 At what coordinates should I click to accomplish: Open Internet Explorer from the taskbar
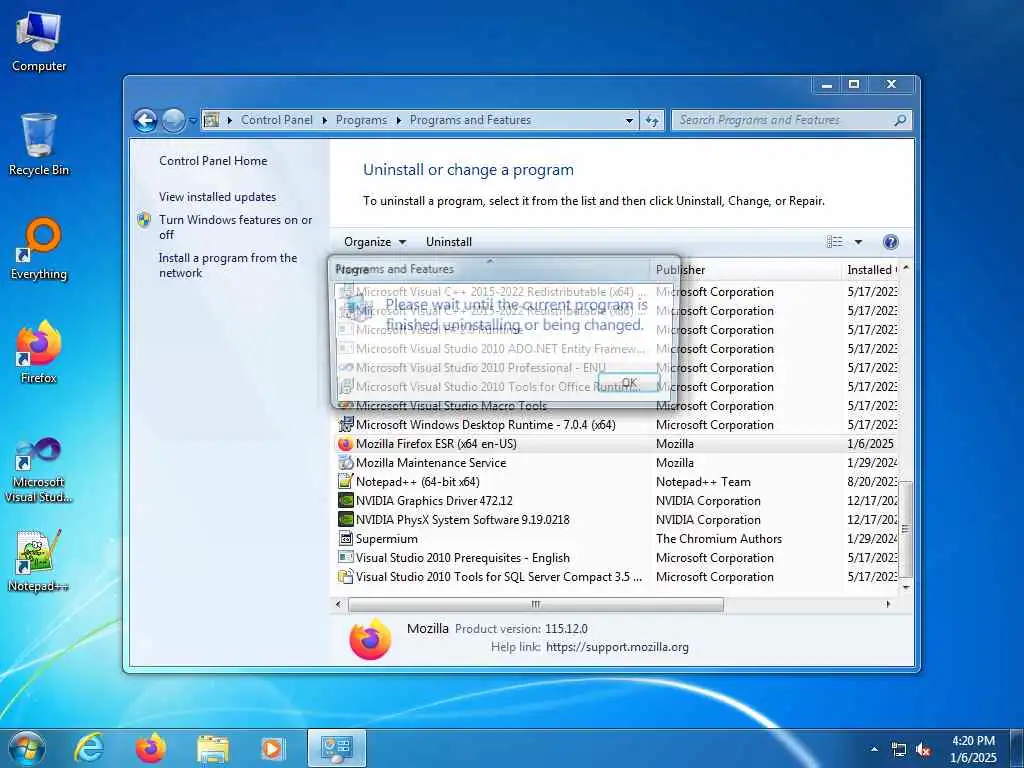click(x=88, y=748)
